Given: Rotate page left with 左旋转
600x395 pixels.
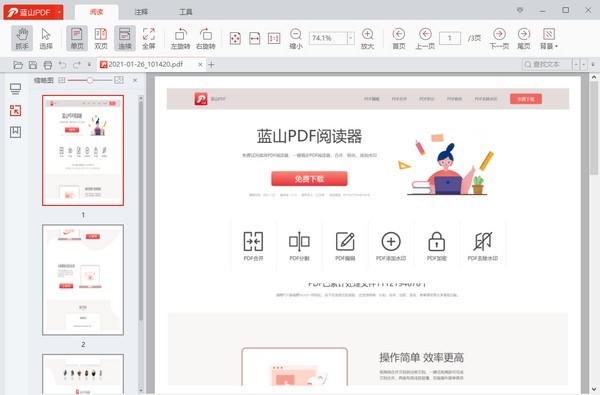Looking at the screenshot, I should click(x=180, y=38).
